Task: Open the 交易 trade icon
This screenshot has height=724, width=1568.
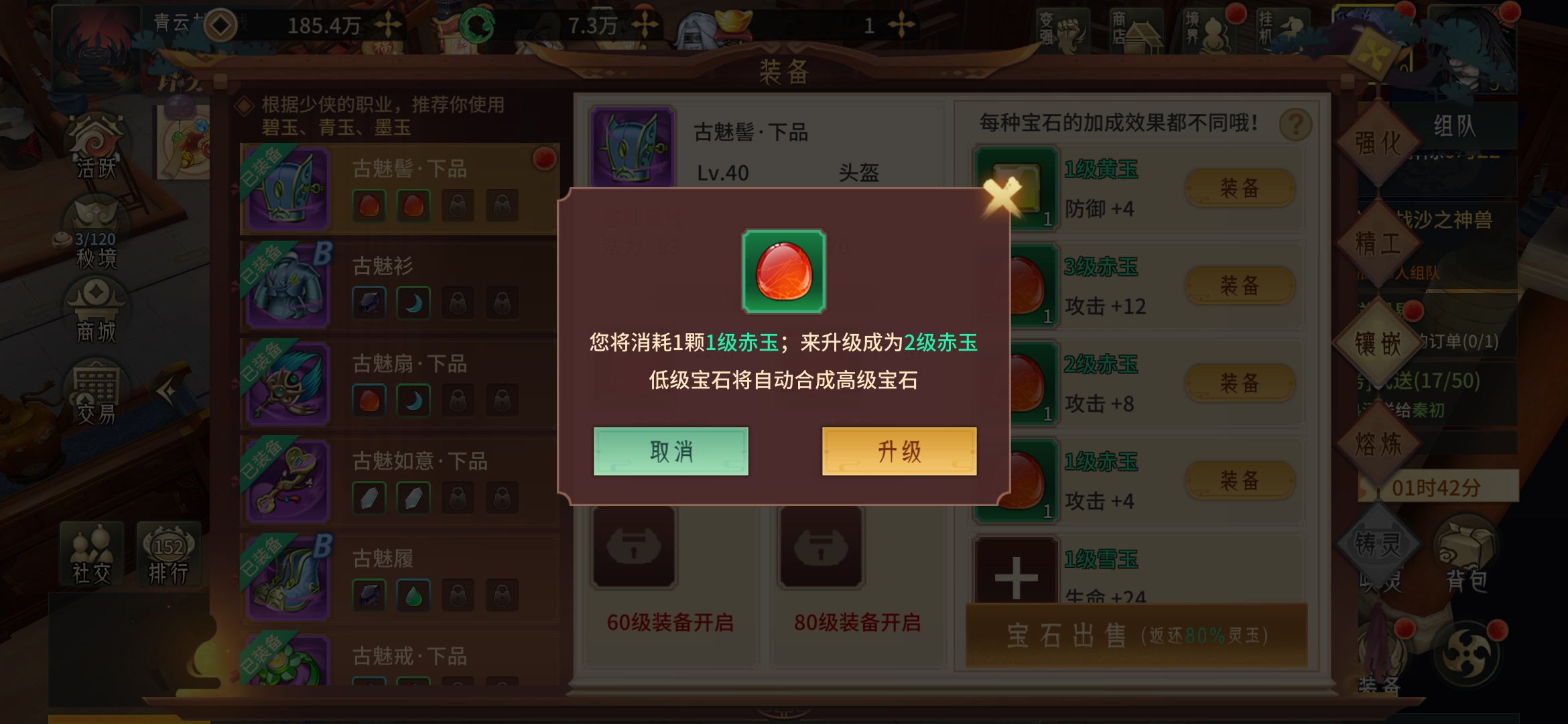Action: [96, 393]
